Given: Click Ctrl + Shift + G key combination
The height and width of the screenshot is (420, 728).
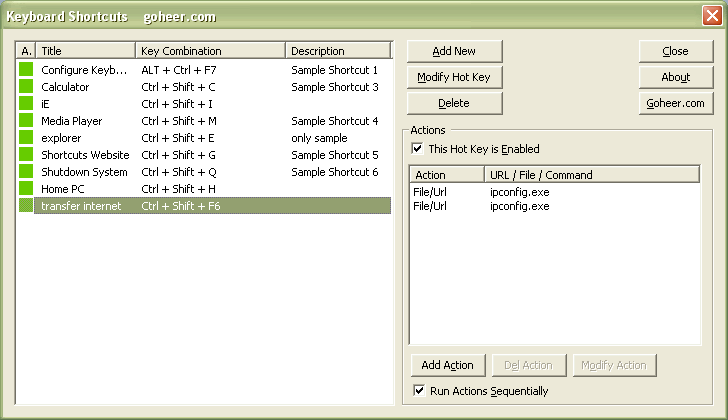Looking at the screenshot, I should point(178,155).
